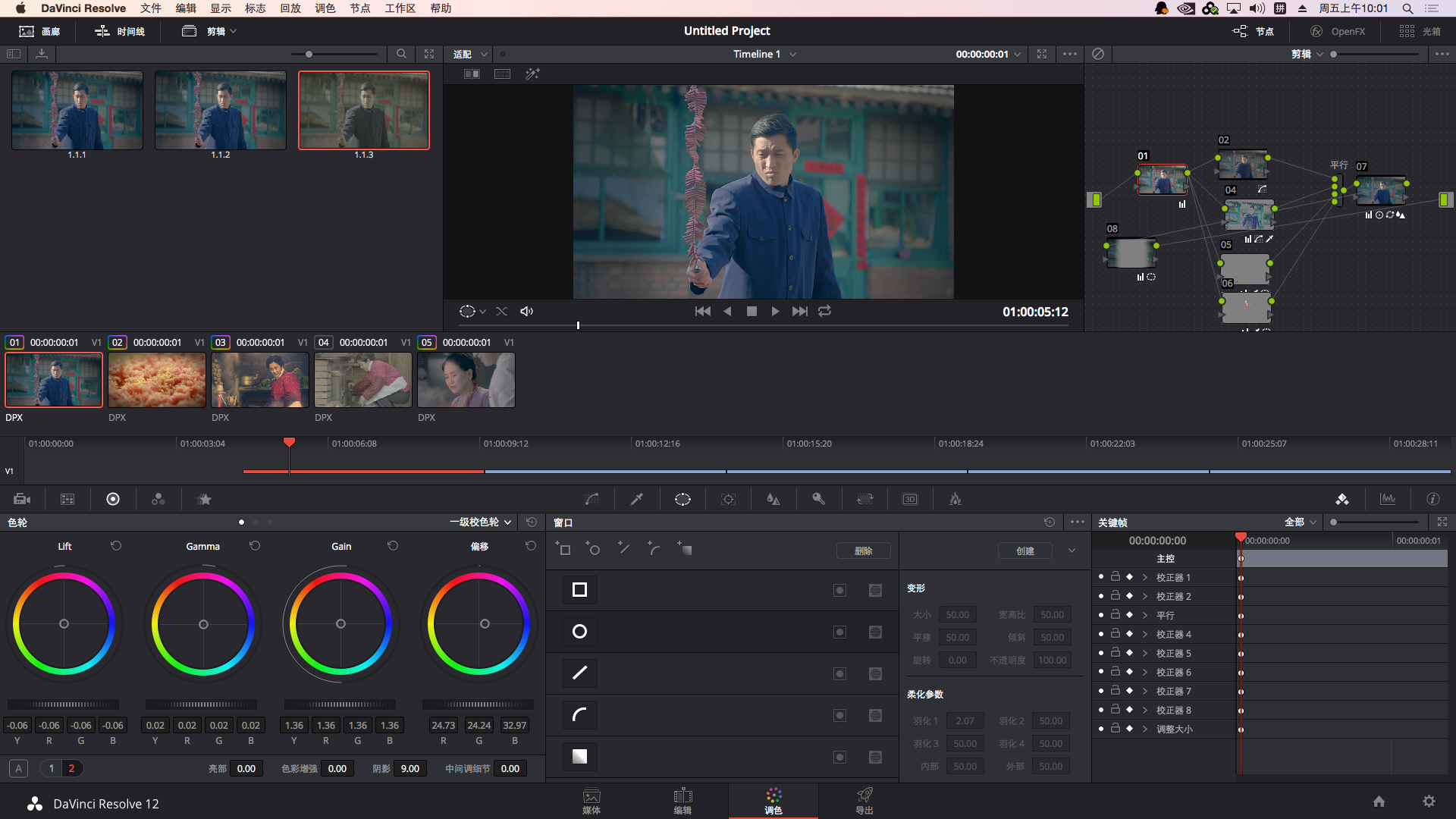Open the Camera Raw palette

pyautogui.click(x=22, y=499)
